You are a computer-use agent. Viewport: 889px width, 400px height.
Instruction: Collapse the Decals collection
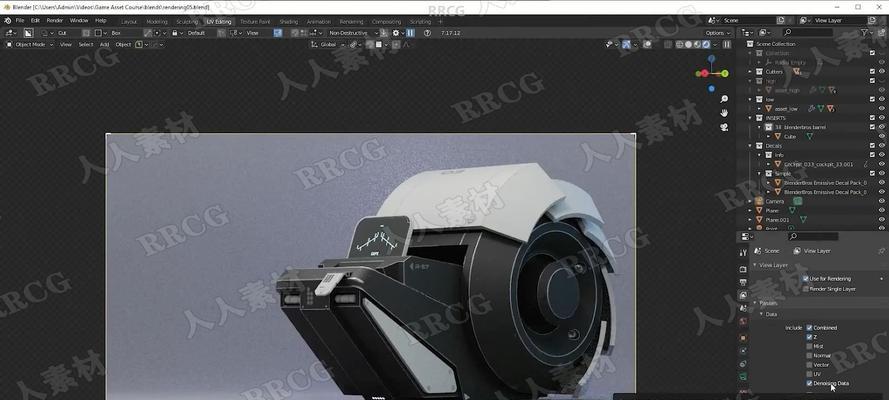750,146
